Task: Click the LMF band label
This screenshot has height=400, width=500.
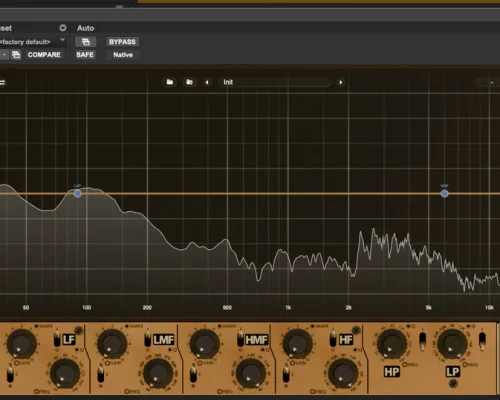Action: click(164, 340)
